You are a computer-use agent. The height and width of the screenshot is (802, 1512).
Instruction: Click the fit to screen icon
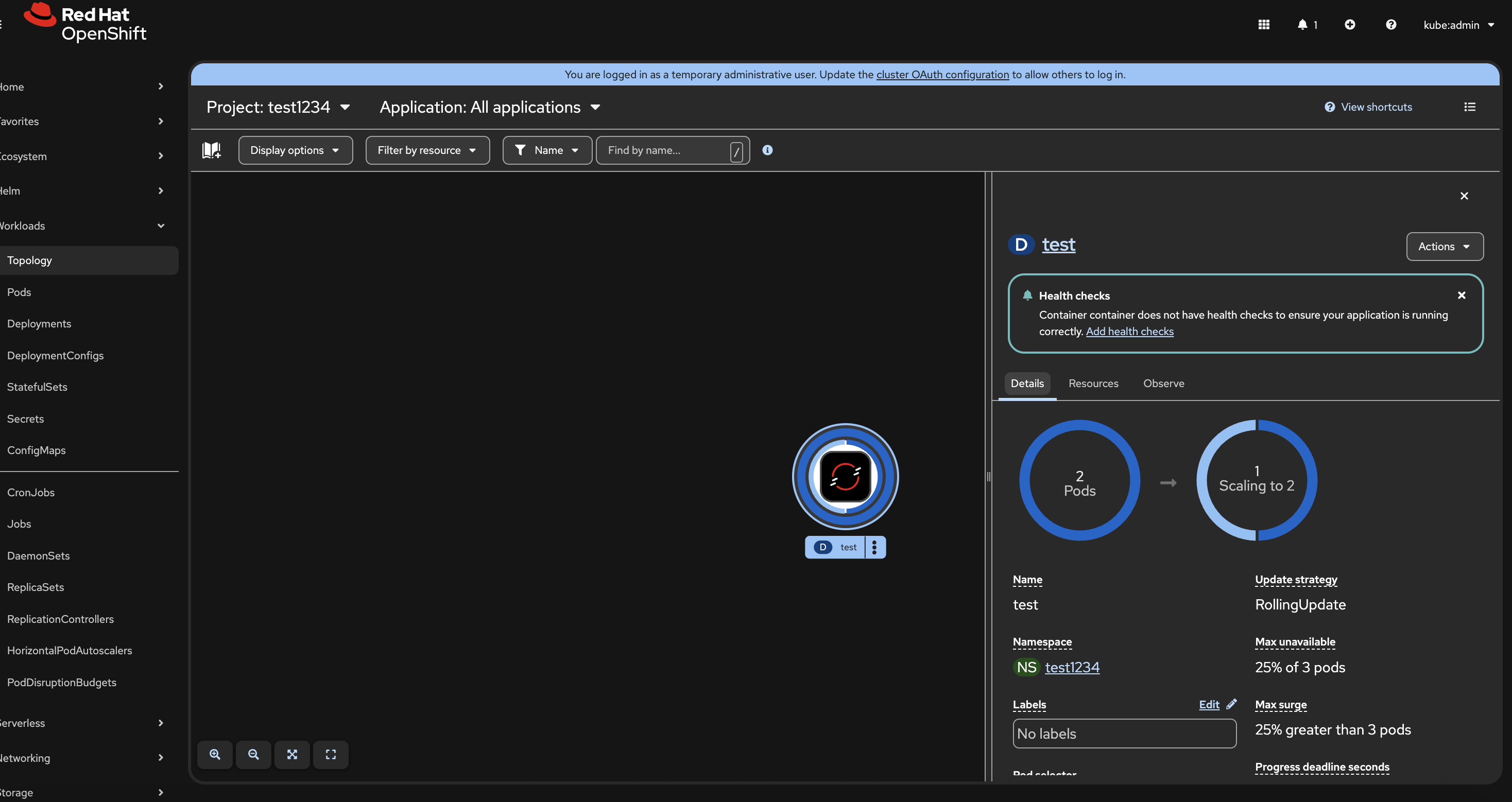tap(293, 755)
